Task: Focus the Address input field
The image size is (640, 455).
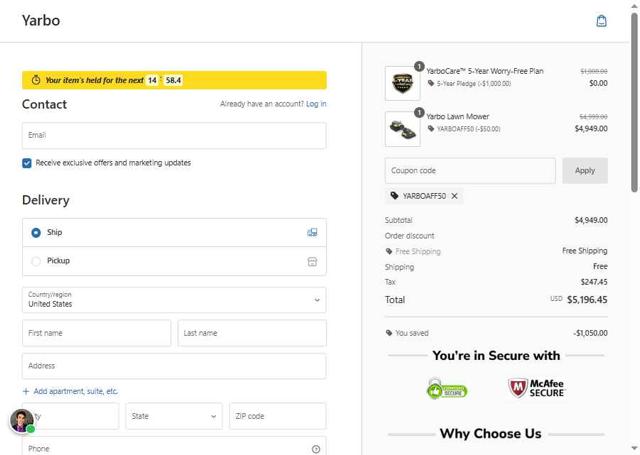Action: (x=174, y=366)
